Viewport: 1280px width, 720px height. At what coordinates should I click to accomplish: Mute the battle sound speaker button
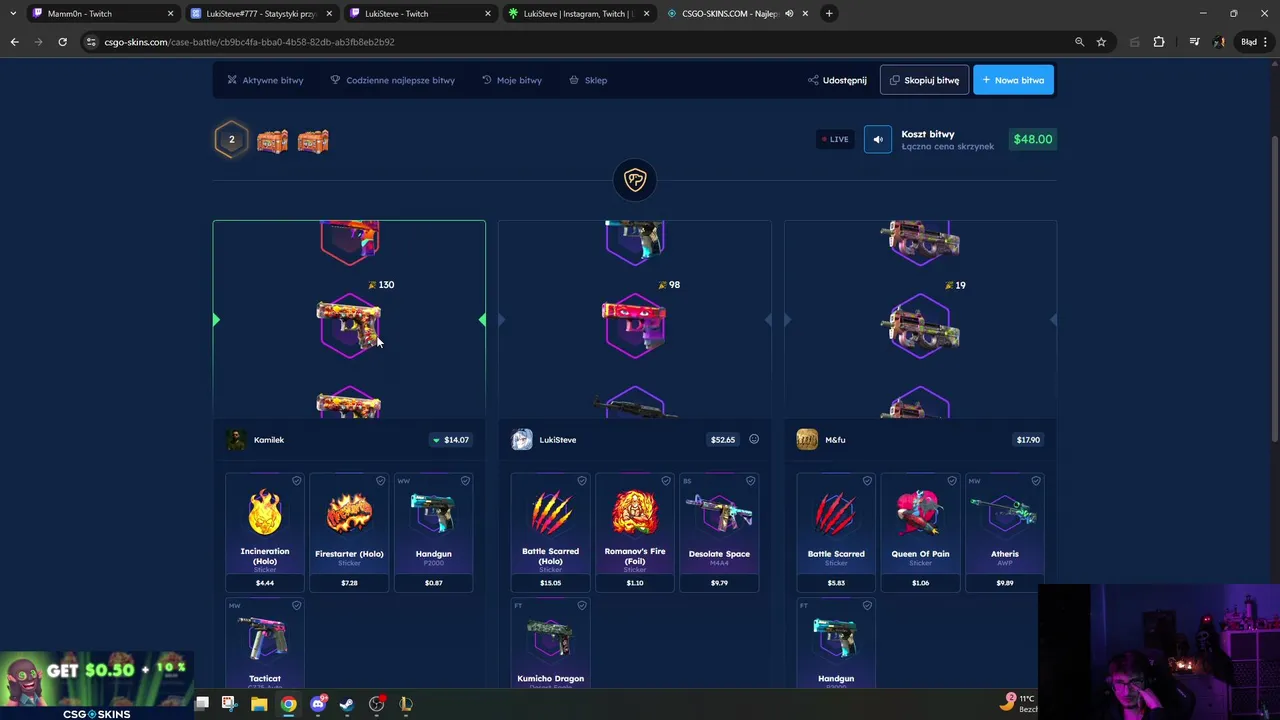coord(878,139)
